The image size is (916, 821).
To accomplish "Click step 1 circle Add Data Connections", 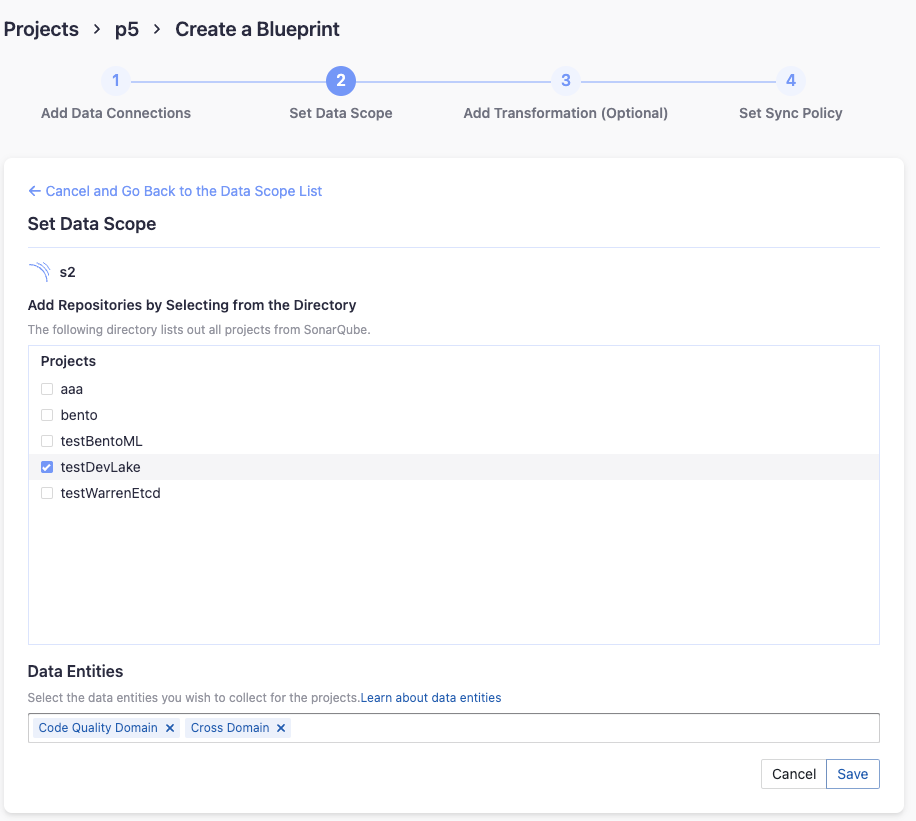I will 116,81.
